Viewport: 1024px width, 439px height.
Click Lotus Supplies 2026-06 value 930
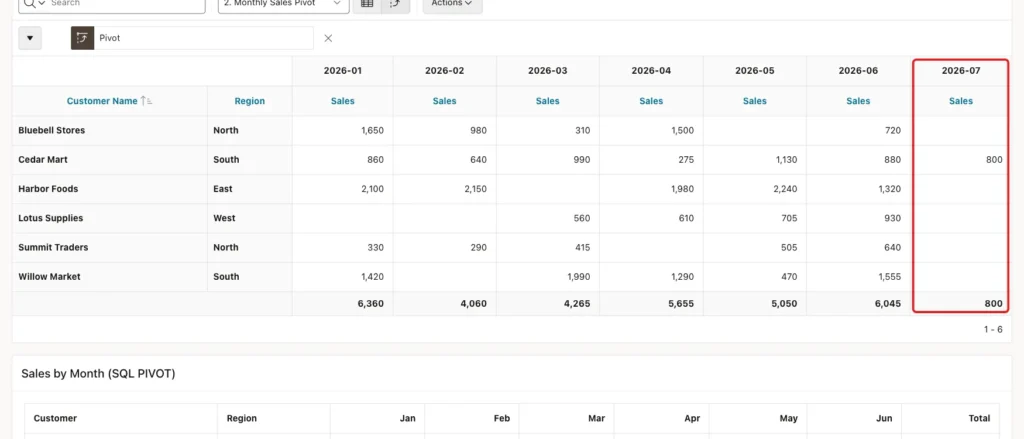click(893, 218)
